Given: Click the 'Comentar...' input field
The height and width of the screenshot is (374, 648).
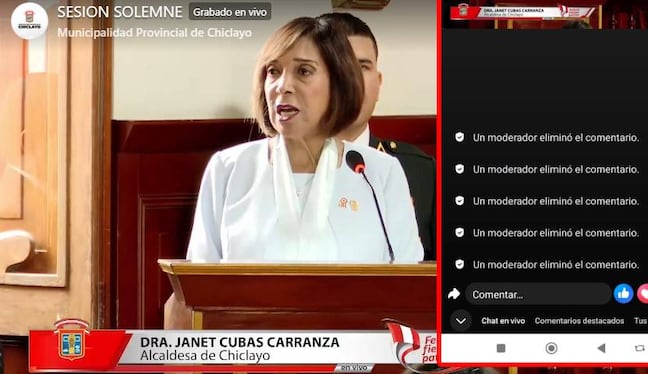Looking at the screenshot, I should (x=538, y=294).
